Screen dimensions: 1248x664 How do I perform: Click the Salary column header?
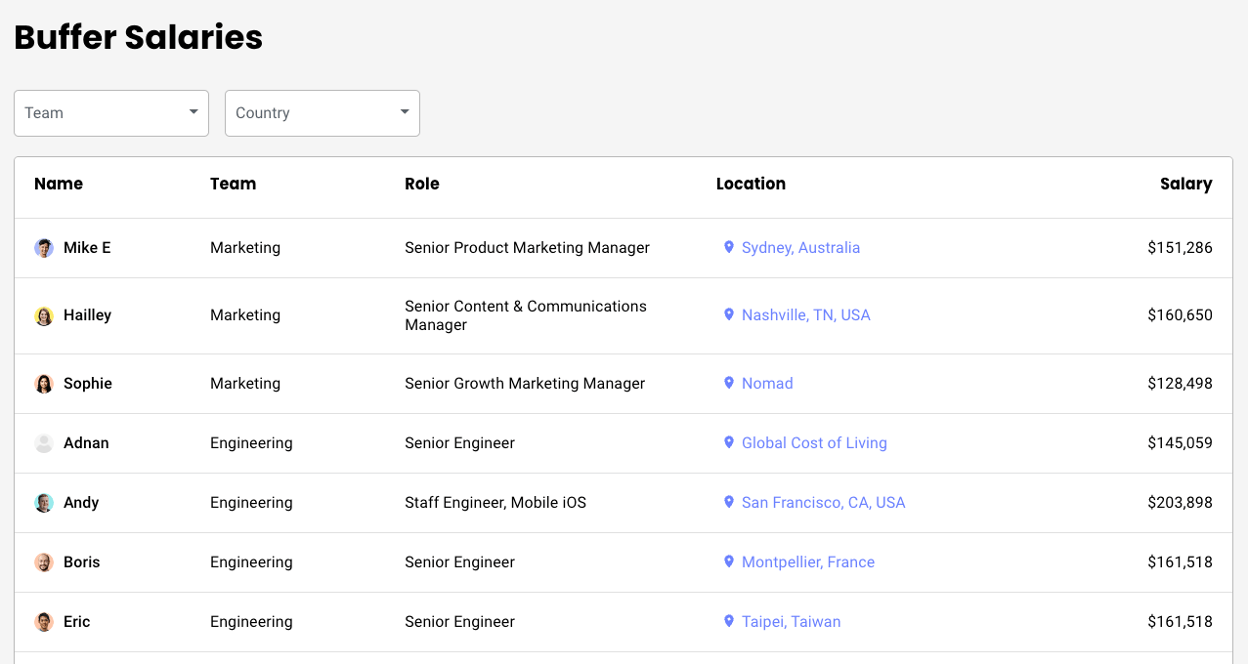pyautogui.click(x=1185, y=184)
